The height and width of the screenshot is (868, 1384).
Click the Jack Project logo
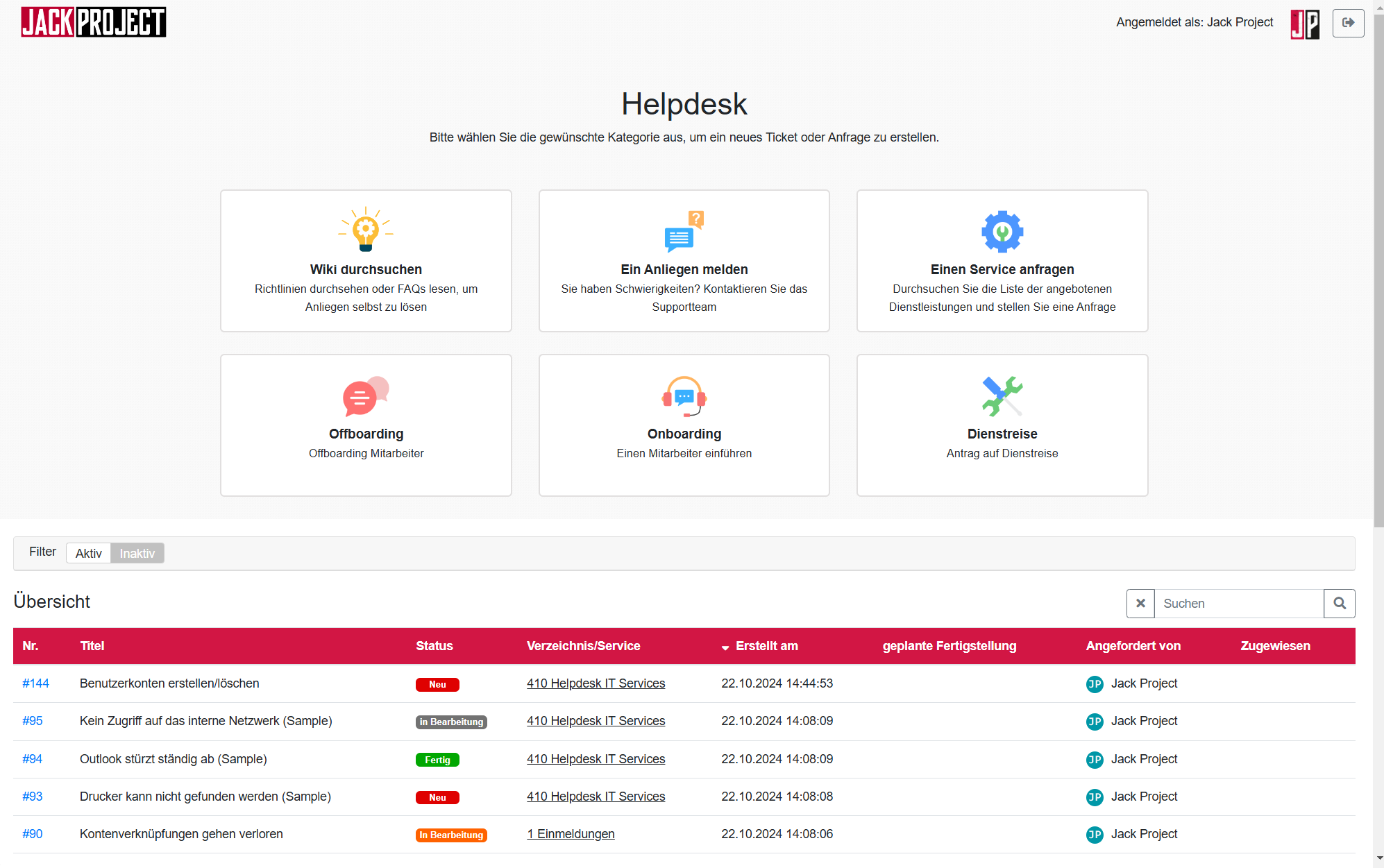[x=94, y=22]
